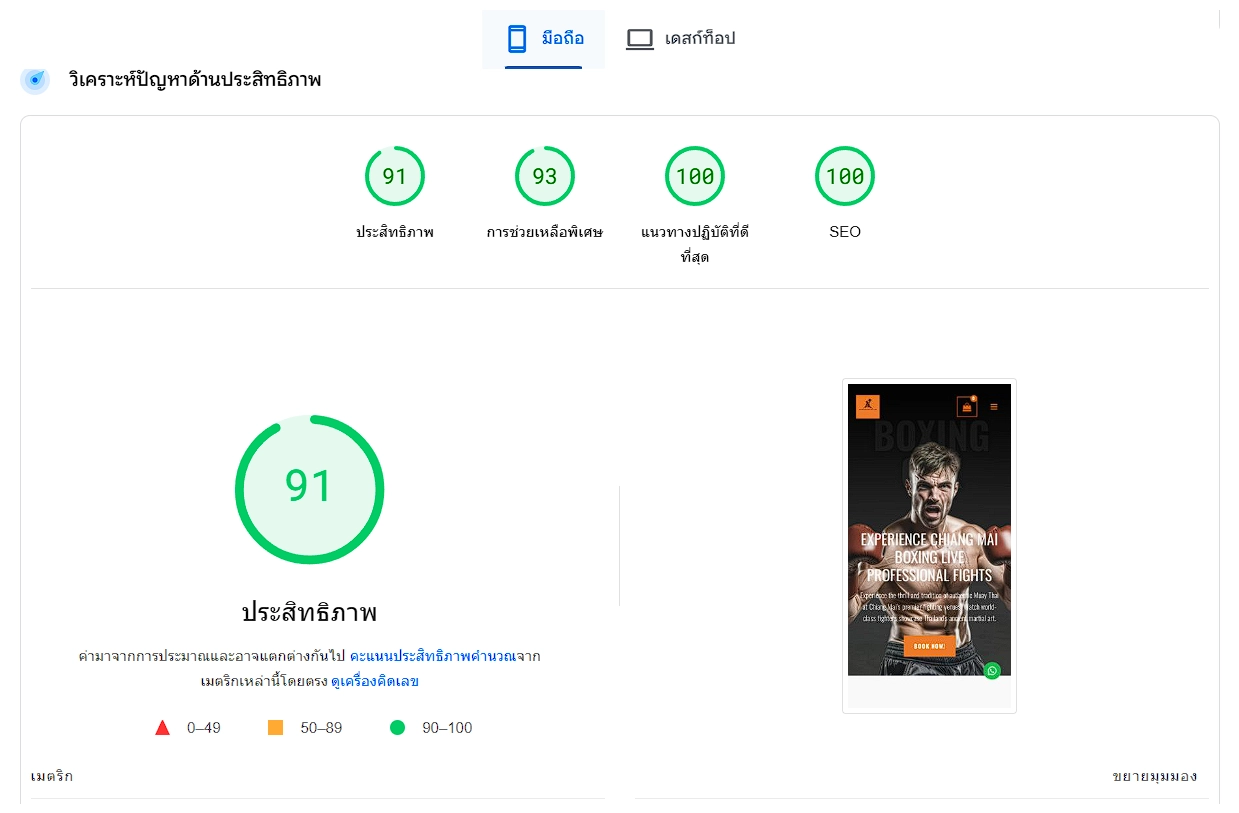Open the ดูเครื่องคิดเลข calculator link
The width and height of the screenshot is (1239, 813).
(x=375, y=681)
